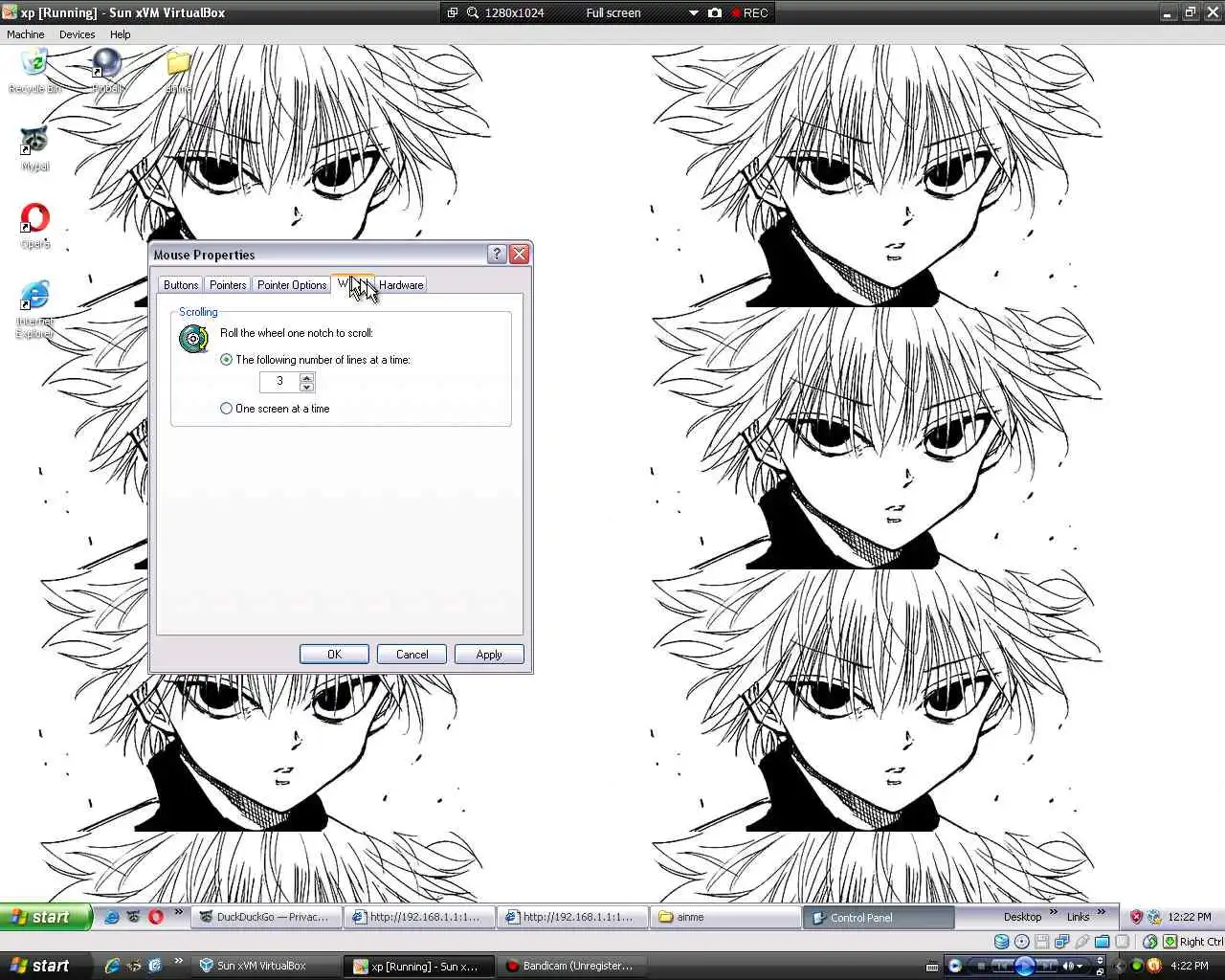Click VirtualBox shared folders status icon

coord(1102,942)
